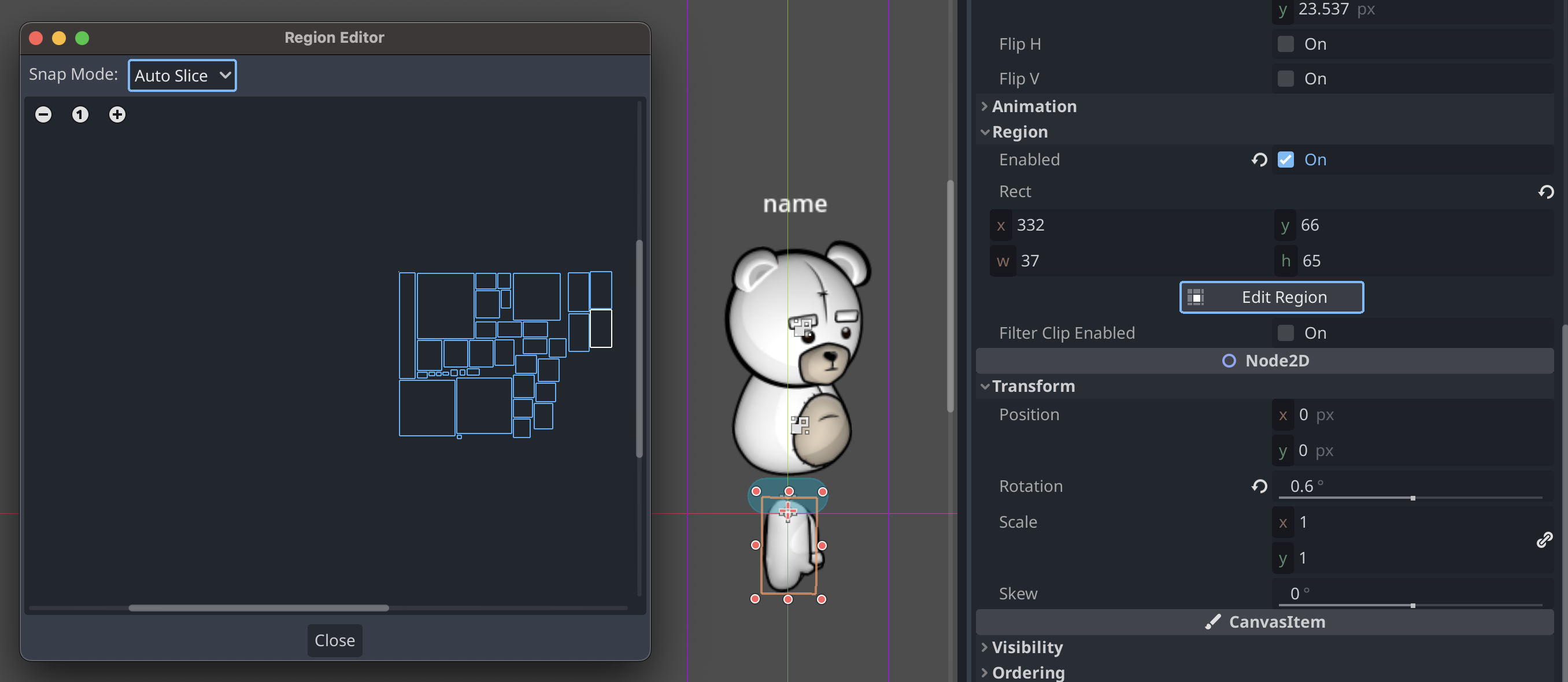
Task: Toggle the Scale axis link chain
Action: pos(1544,540)
